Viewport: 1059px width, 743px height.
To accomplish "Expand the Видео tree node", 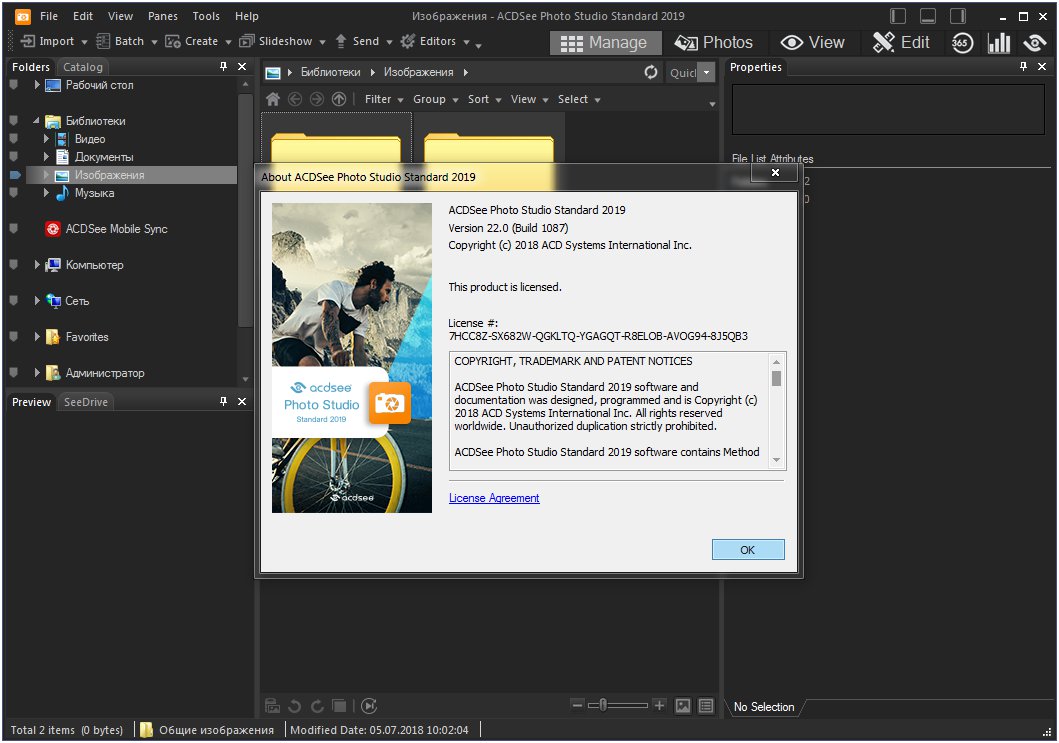I will pos(46,139).
